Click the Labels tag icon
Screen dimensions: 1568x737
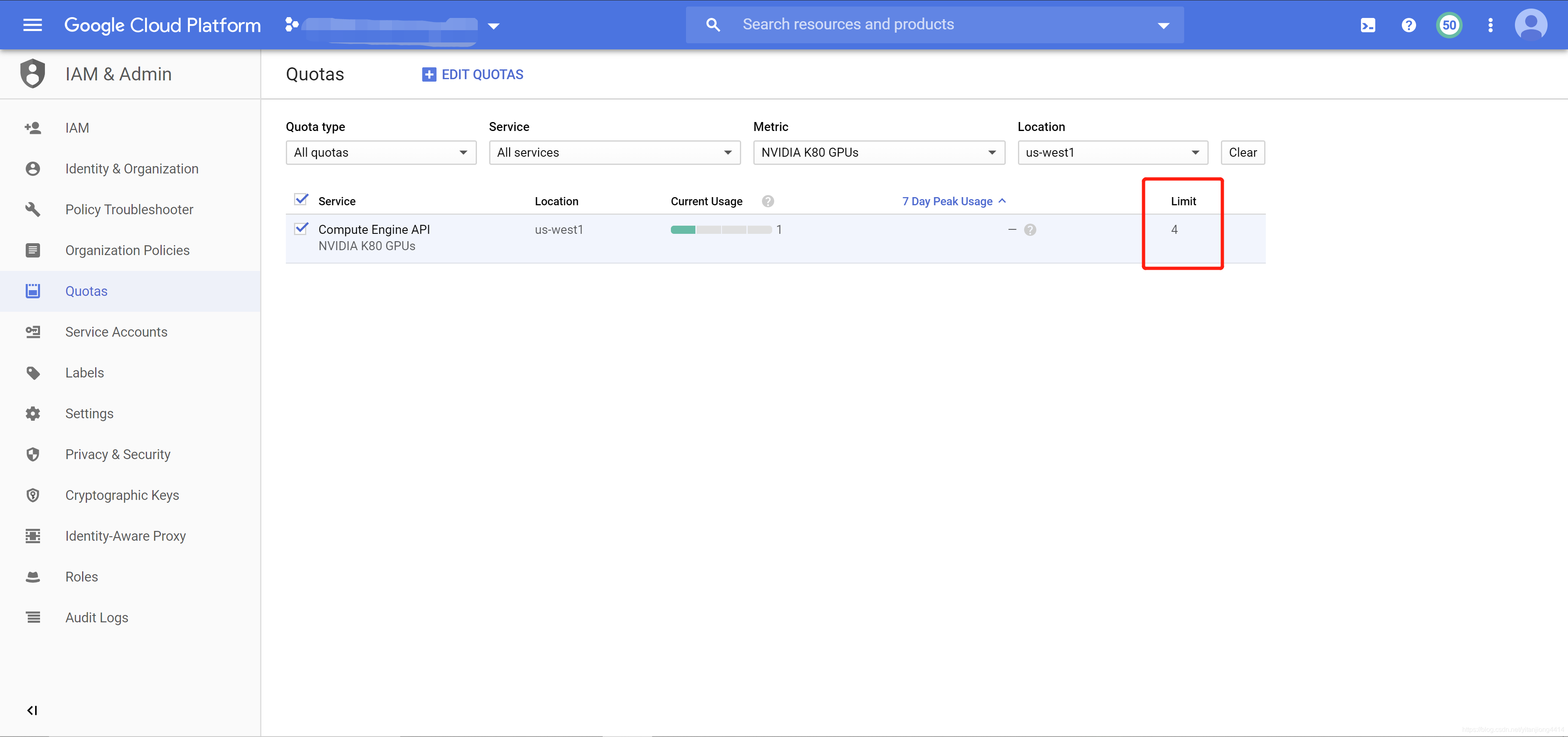[x=33, y=373]
